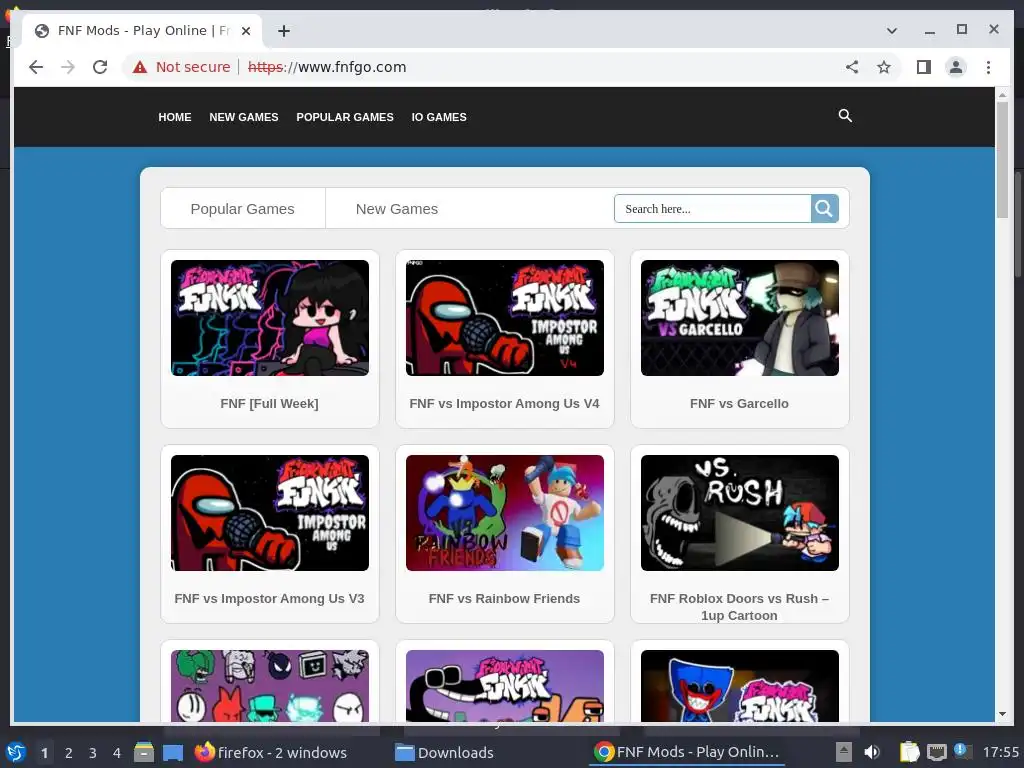The width and height of the screenshot is (1024, 768).
Task: Click FNF Roblox Doors vs Rush title
Action: pyautogui.click(x=739, y=607)
